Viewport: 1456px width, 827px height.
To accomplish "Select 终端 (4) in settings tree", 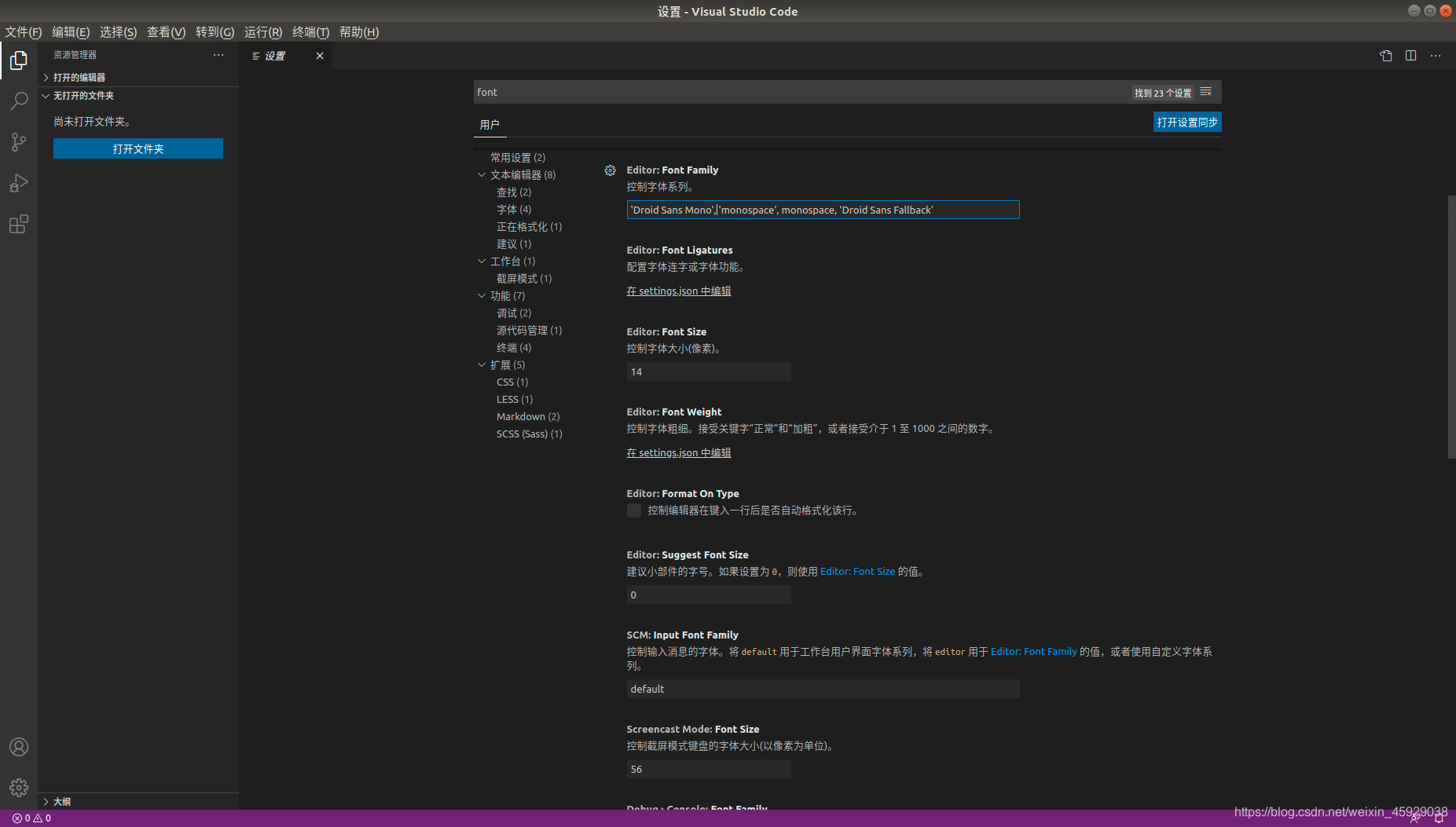I will 514,348.
